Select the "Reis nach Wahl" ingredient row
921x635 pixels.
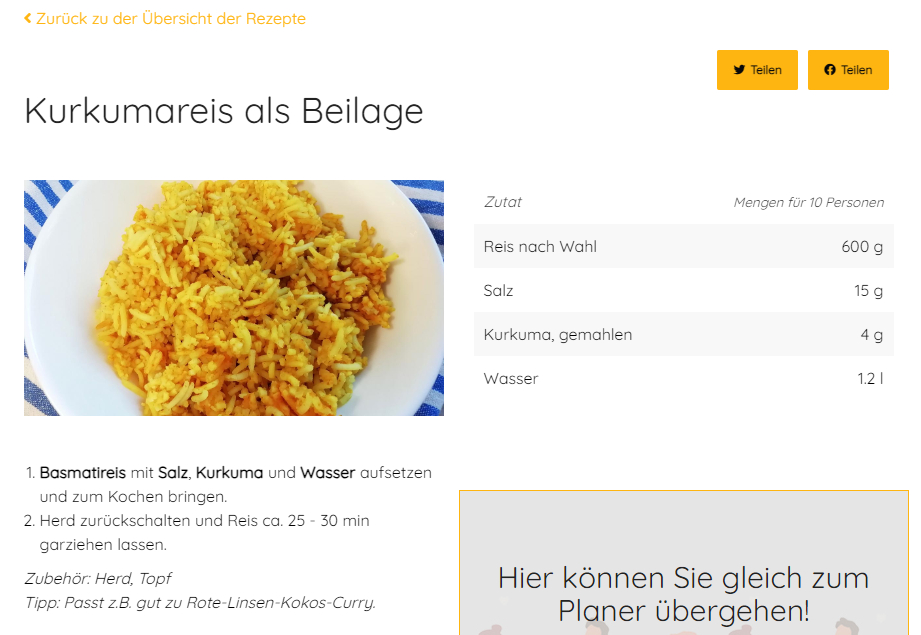pos(540,247)
